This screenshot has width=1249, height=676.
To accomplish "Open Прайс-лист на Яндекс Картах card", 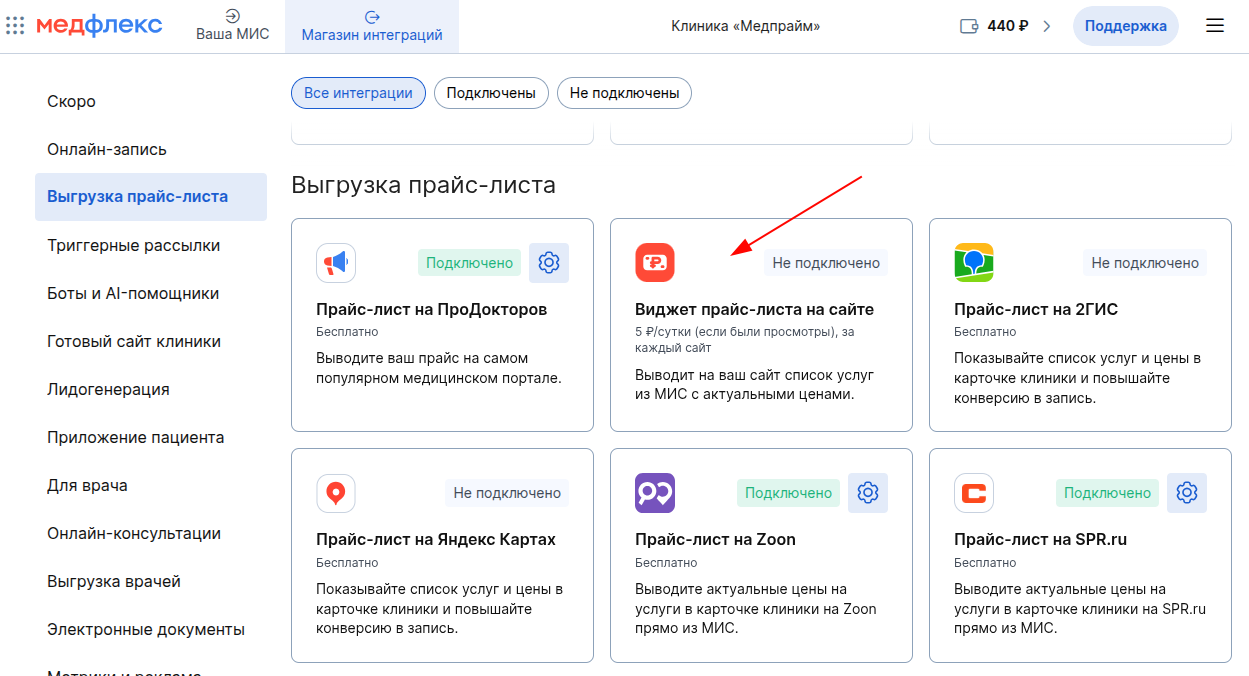I will click(x=436, y=540).
